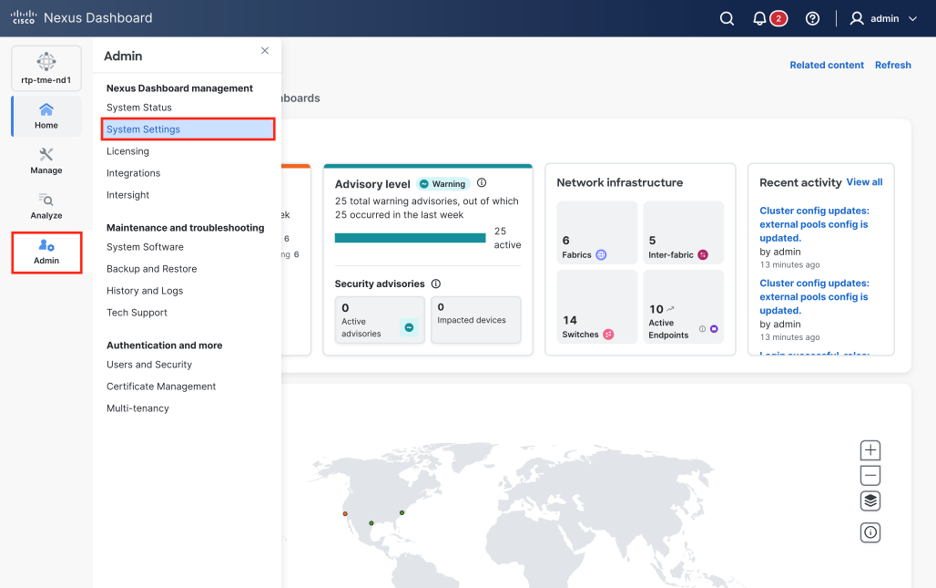936x588 pixels.
Task: Open the search magnifier in top bar
Action: click(x=726, y=19)
